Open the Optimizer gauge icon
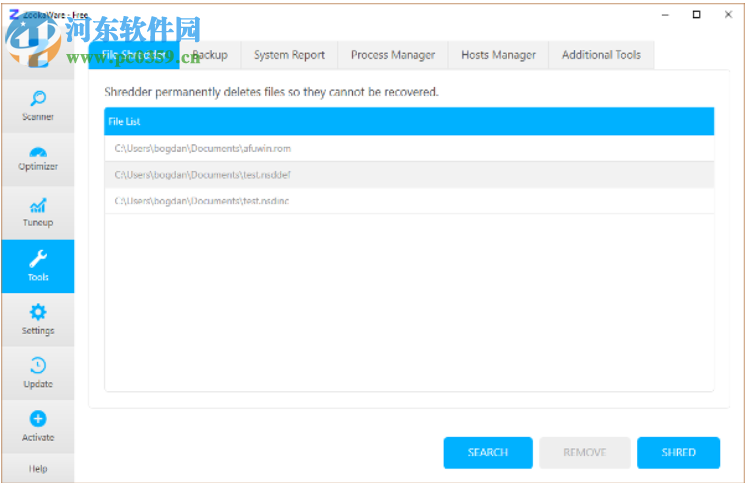The height and width of the screenshot is (483, 749). tap(38, 152)
